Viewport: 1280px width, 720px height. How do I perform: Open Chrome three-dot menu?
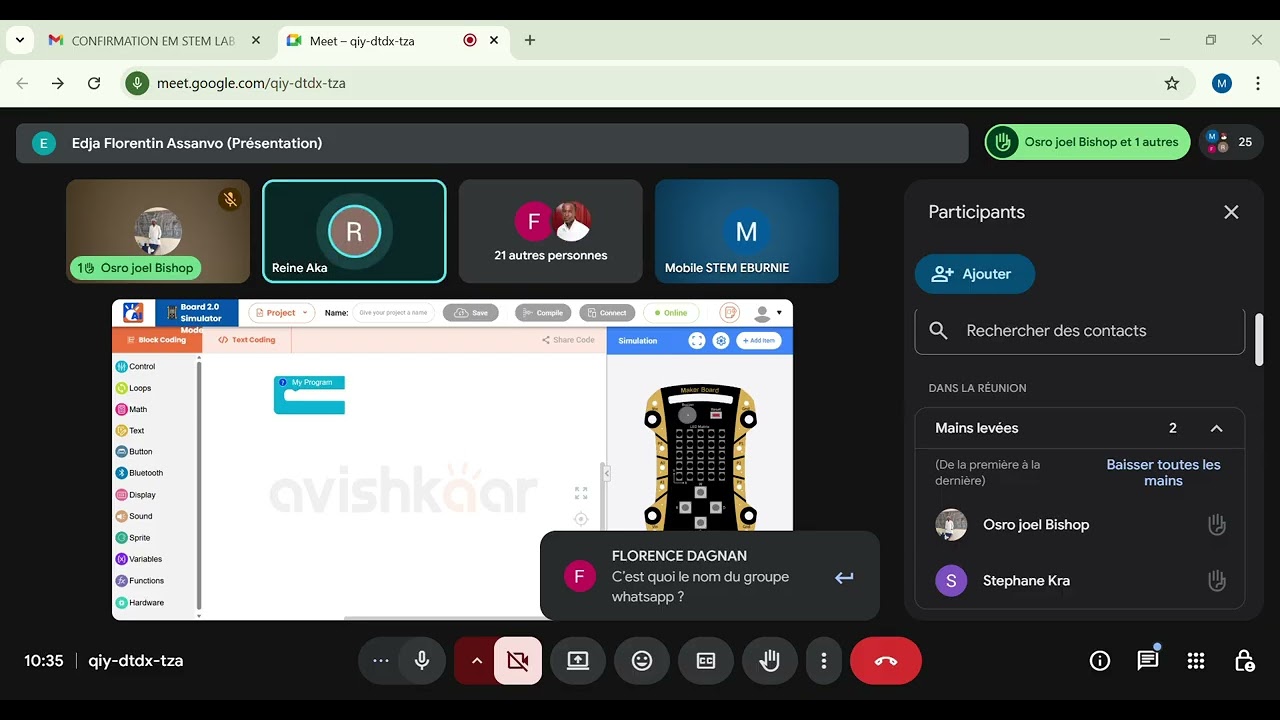coord(1258,84)
